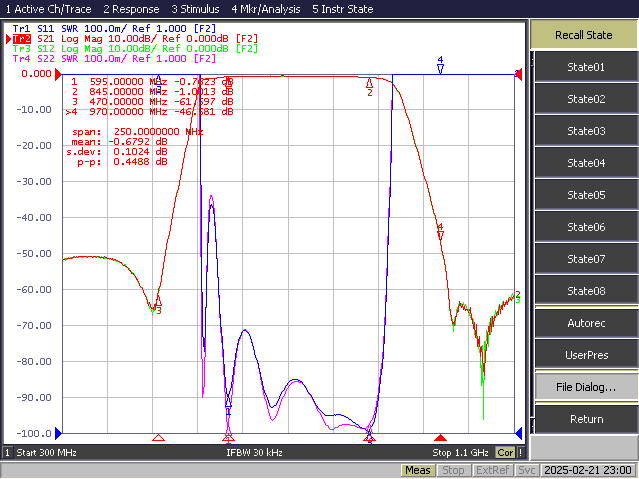Image resolution: width=639 pixels, height=479 pixels.
Task: Open the Stimulus menu
Action: (x=195, y=9)
